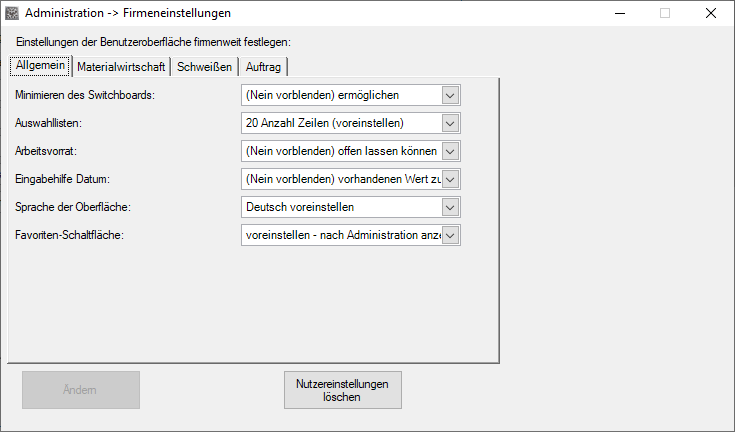Click the '(Nein vorblenden) ermöglichen' field
Screen dimensions: 735x432
point(340,95)
